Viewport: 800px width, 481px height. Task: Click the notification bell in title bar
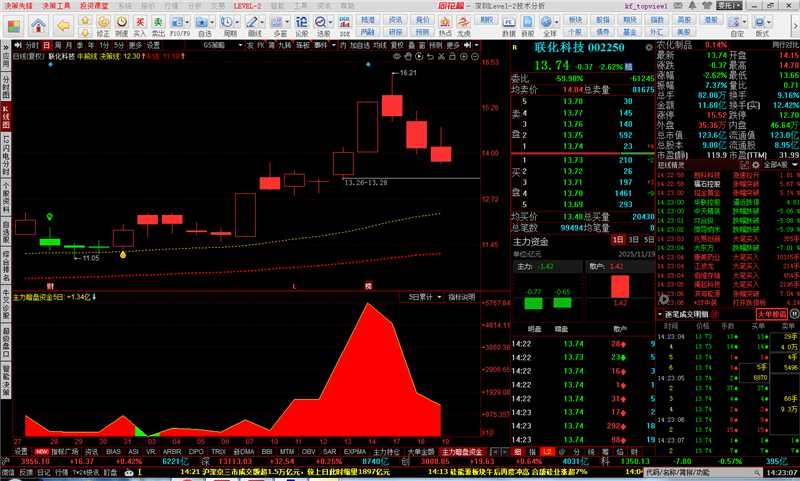tap(692, 6)
